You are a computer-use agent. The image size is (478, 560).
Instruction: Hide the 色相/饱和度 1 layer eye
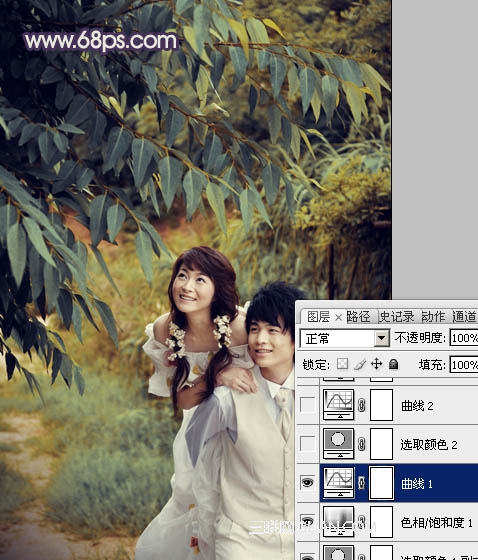pos(308,521)
